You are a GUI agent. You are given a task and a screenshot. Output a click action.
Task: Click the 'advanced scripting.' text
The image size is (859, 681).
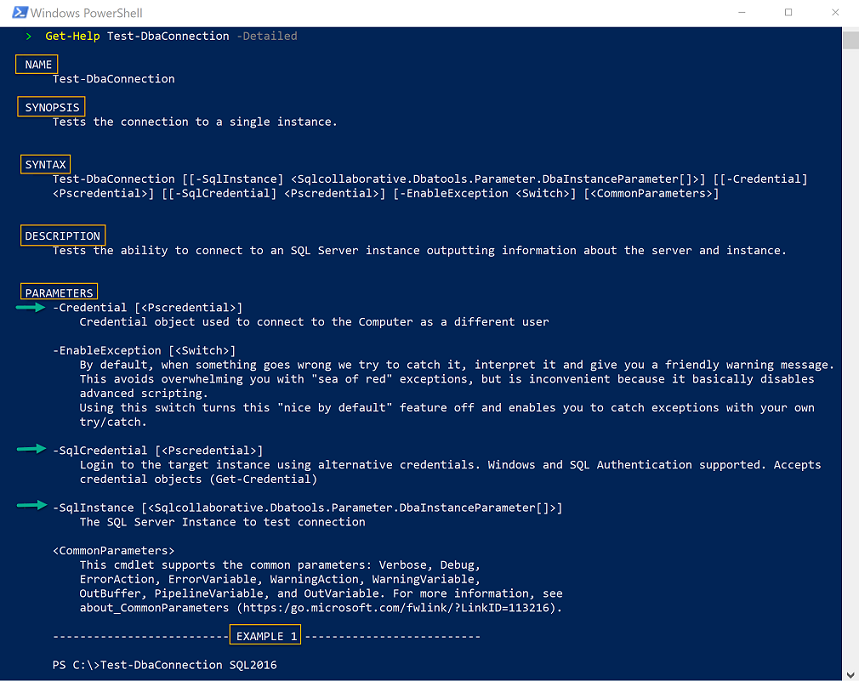click(144, 393)
